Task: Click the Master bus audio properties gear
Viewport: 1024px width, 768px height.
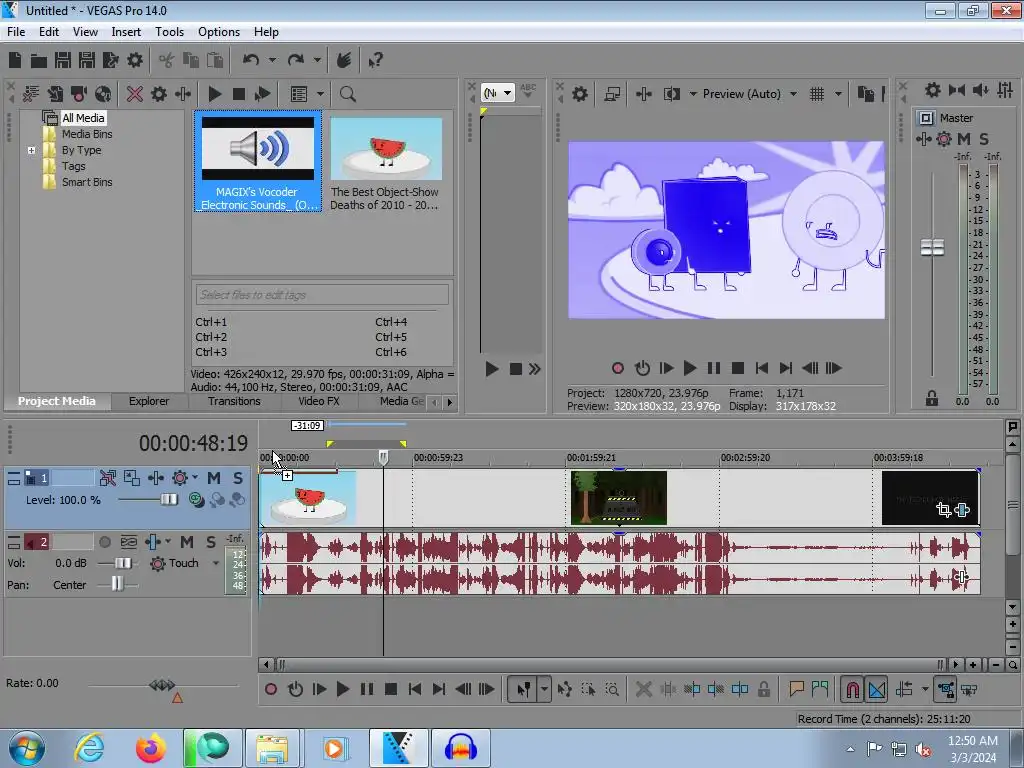Action: pos(933,90)
